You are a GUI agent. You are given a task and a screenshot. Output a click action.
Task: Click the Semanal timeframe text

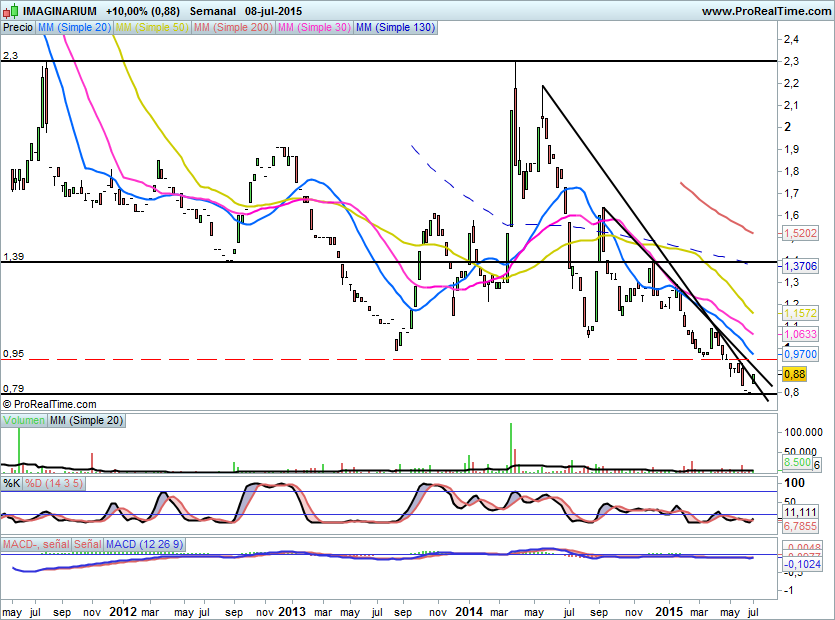[212, 11]
